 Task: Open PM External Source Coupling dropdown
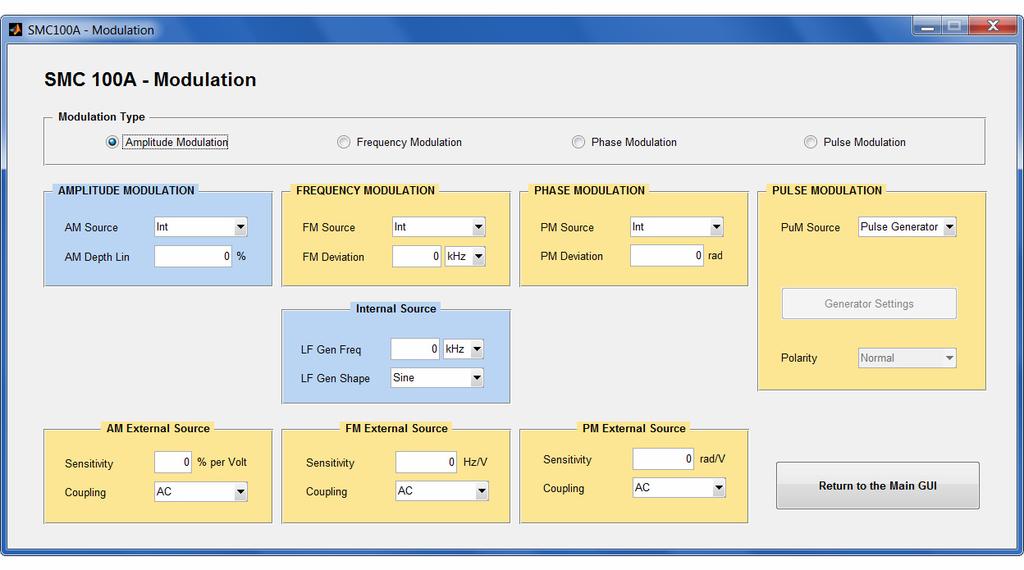(x=679, y=488)
